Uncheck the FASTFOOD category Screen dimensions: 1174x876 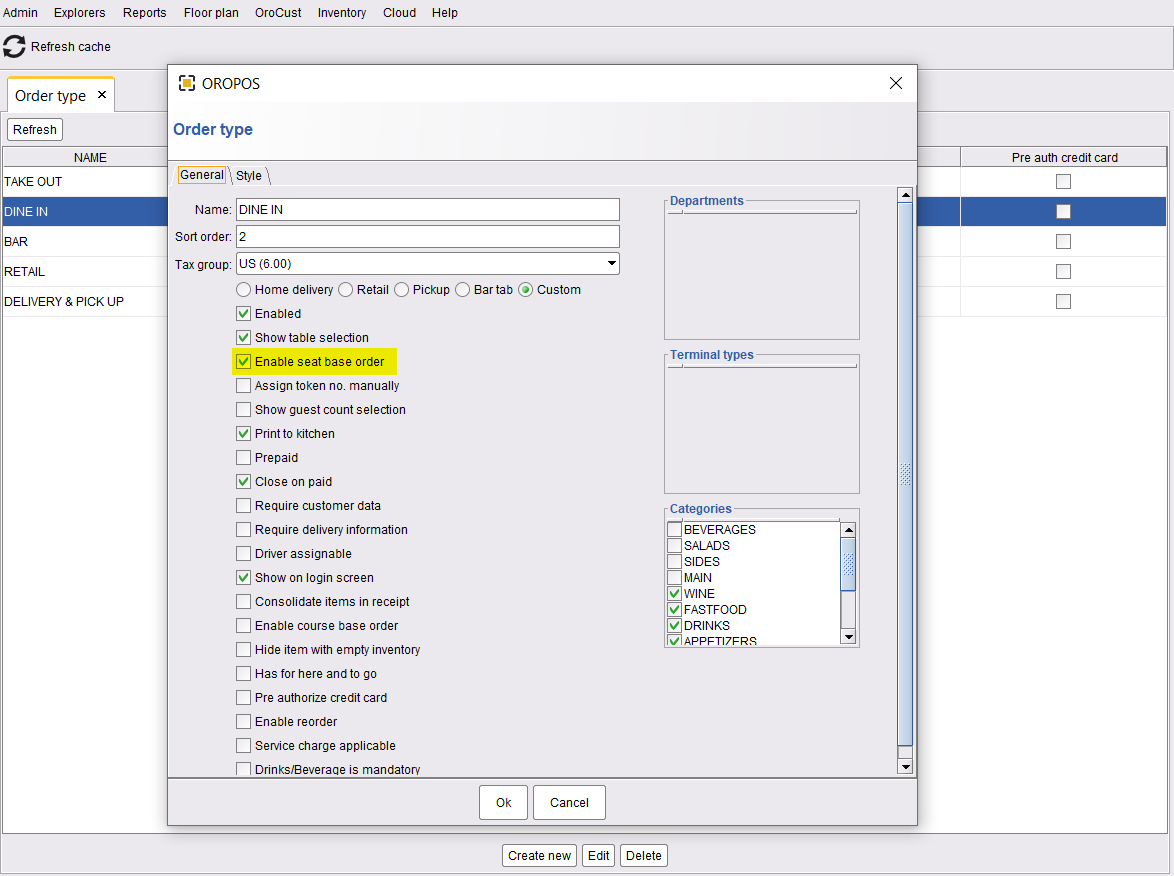click(x=675, y=609)
